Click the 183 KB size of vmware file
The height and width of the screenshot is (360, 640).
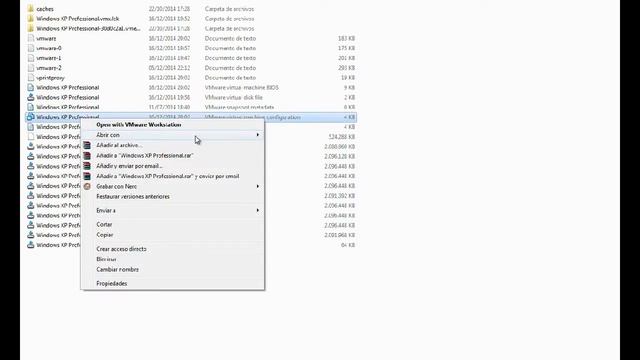click(347, 38)
